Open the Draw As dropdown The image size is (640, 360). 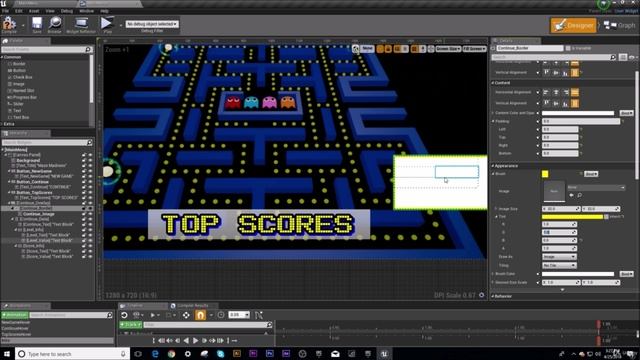pos(559,257)
